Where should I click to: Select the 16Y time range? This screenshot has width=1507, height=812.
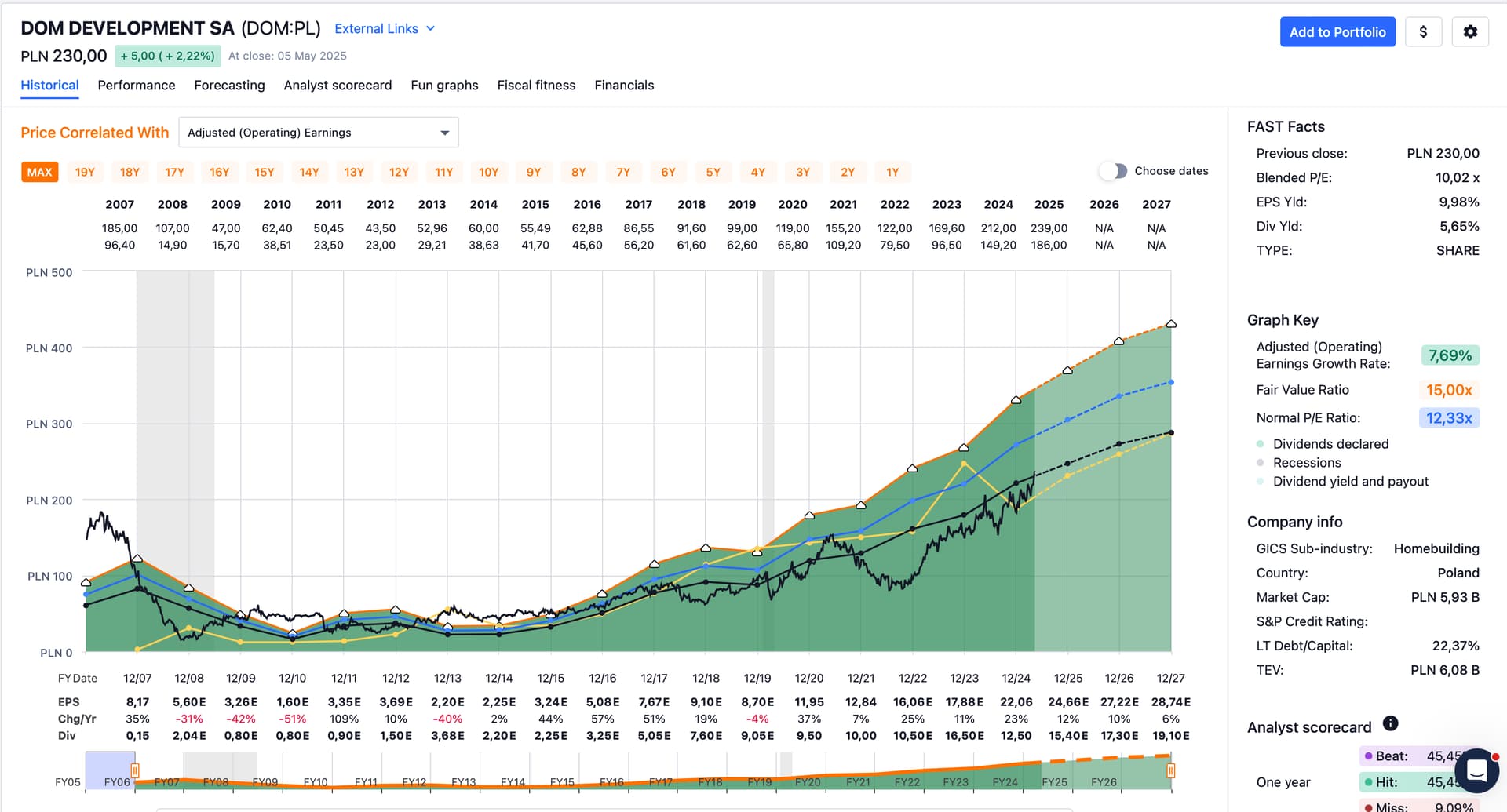[x=220, y=172]
